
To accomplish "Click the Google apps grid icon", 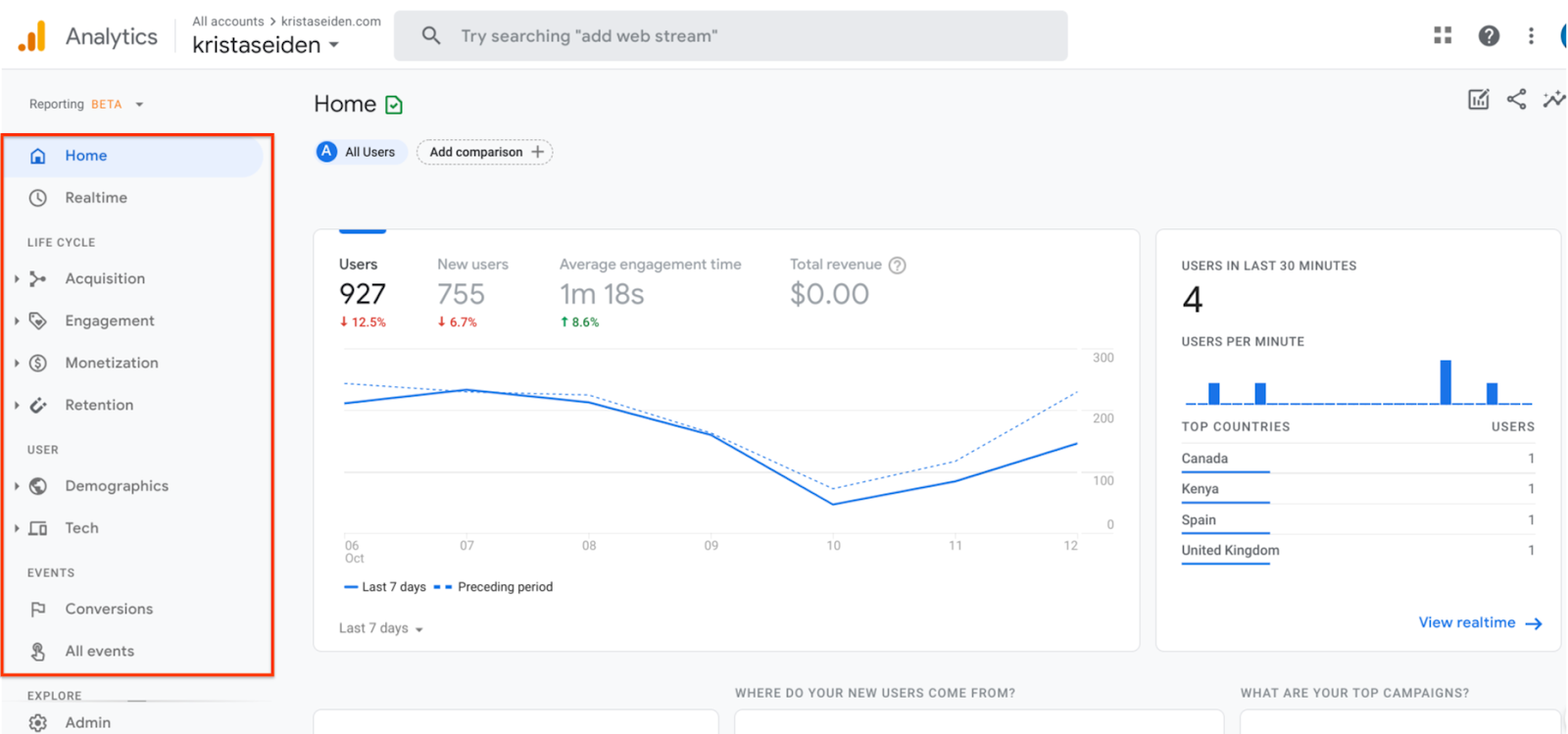I will click(1443, 36).
